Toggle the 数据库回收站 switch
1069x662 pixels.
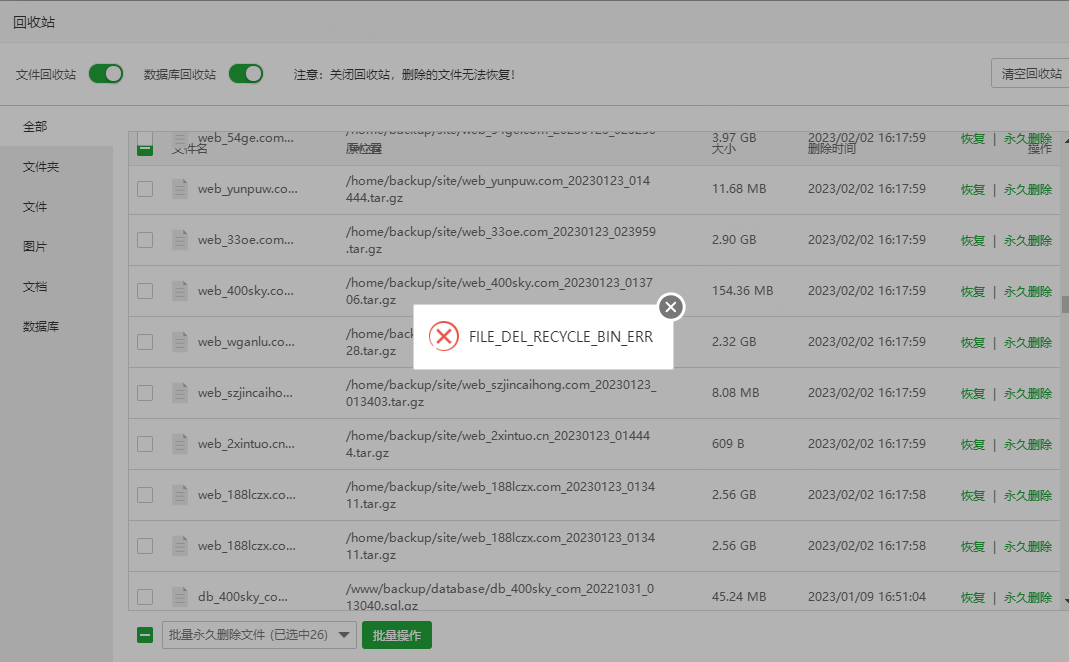click(x=246, y=74)
